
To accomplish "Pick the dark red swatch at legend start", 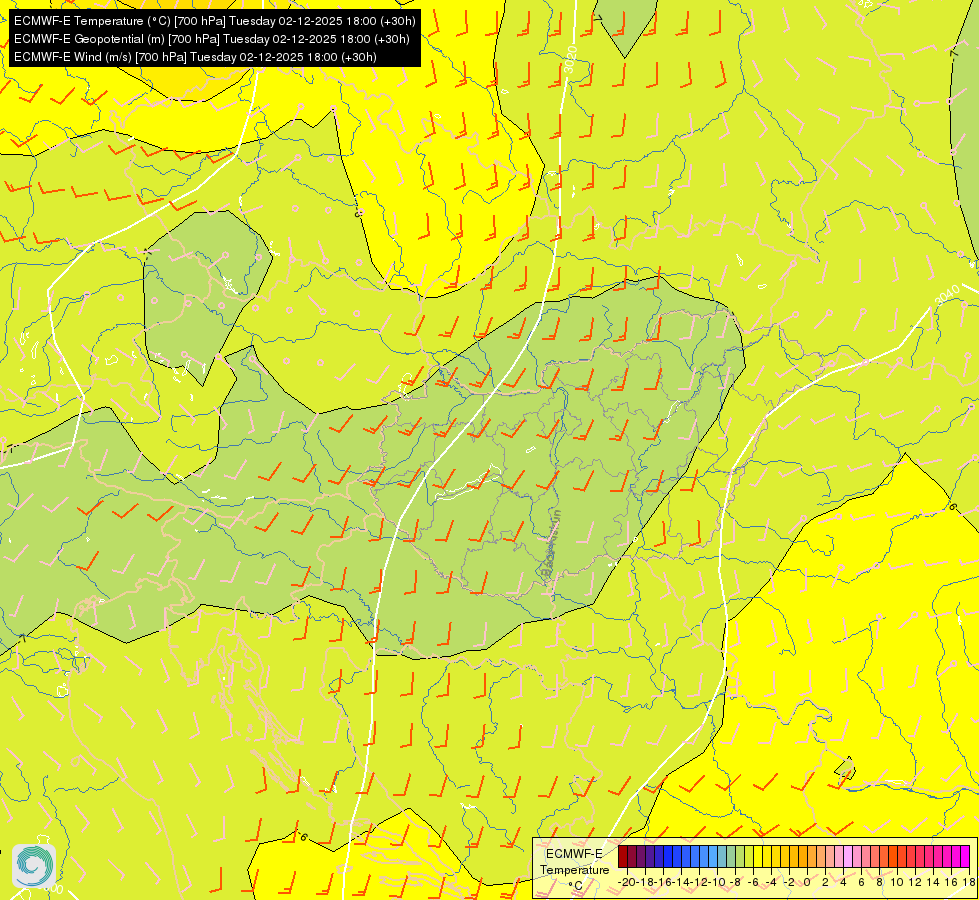I will coord(623,856).
